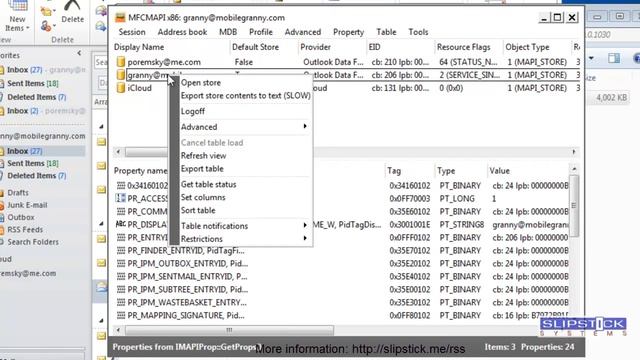Click the PR_MAPPING_SIGNATURE property icon

point(121,315)
